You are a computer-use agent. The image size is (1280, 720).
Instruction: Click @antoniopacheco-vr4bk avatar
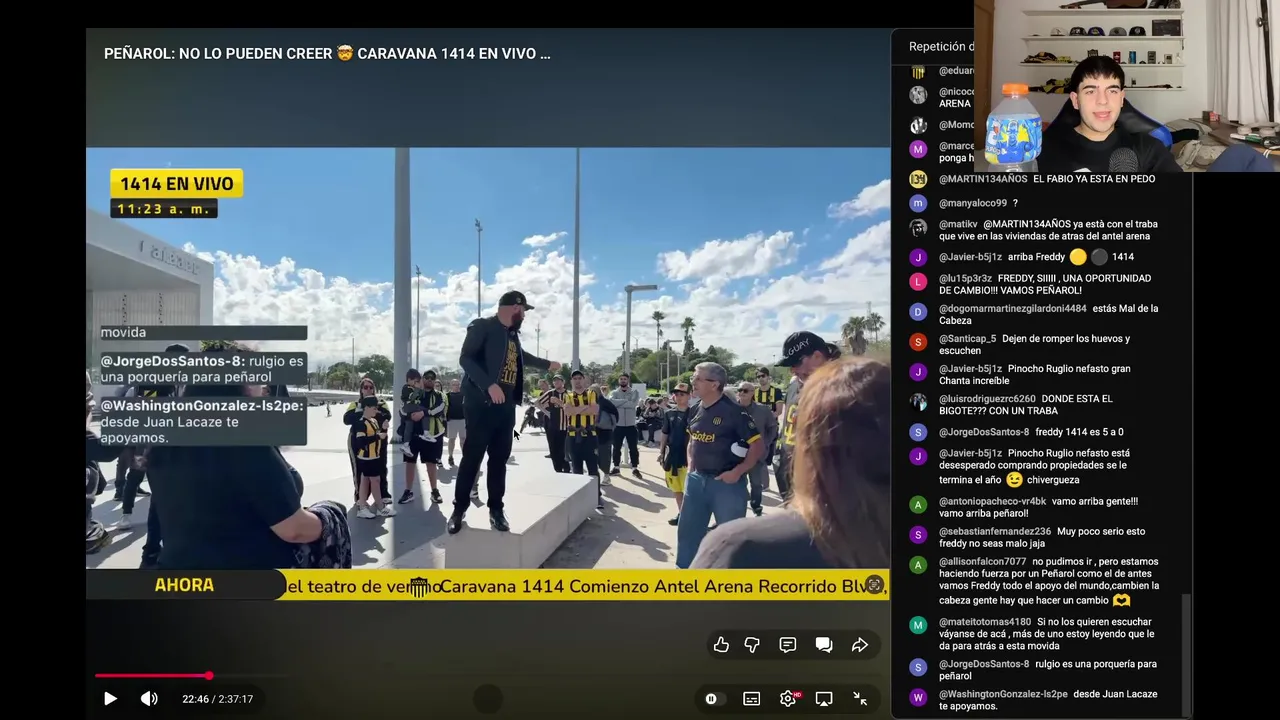[x=918, y=505]
